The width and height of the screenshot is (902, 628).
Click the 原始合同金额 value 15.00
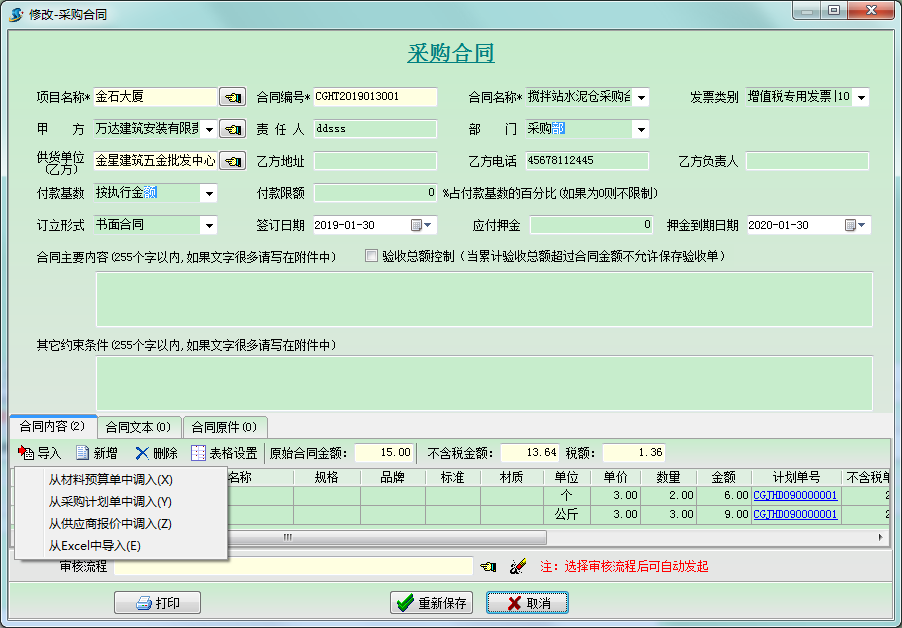pyautogui.click(x=384, y=453)
